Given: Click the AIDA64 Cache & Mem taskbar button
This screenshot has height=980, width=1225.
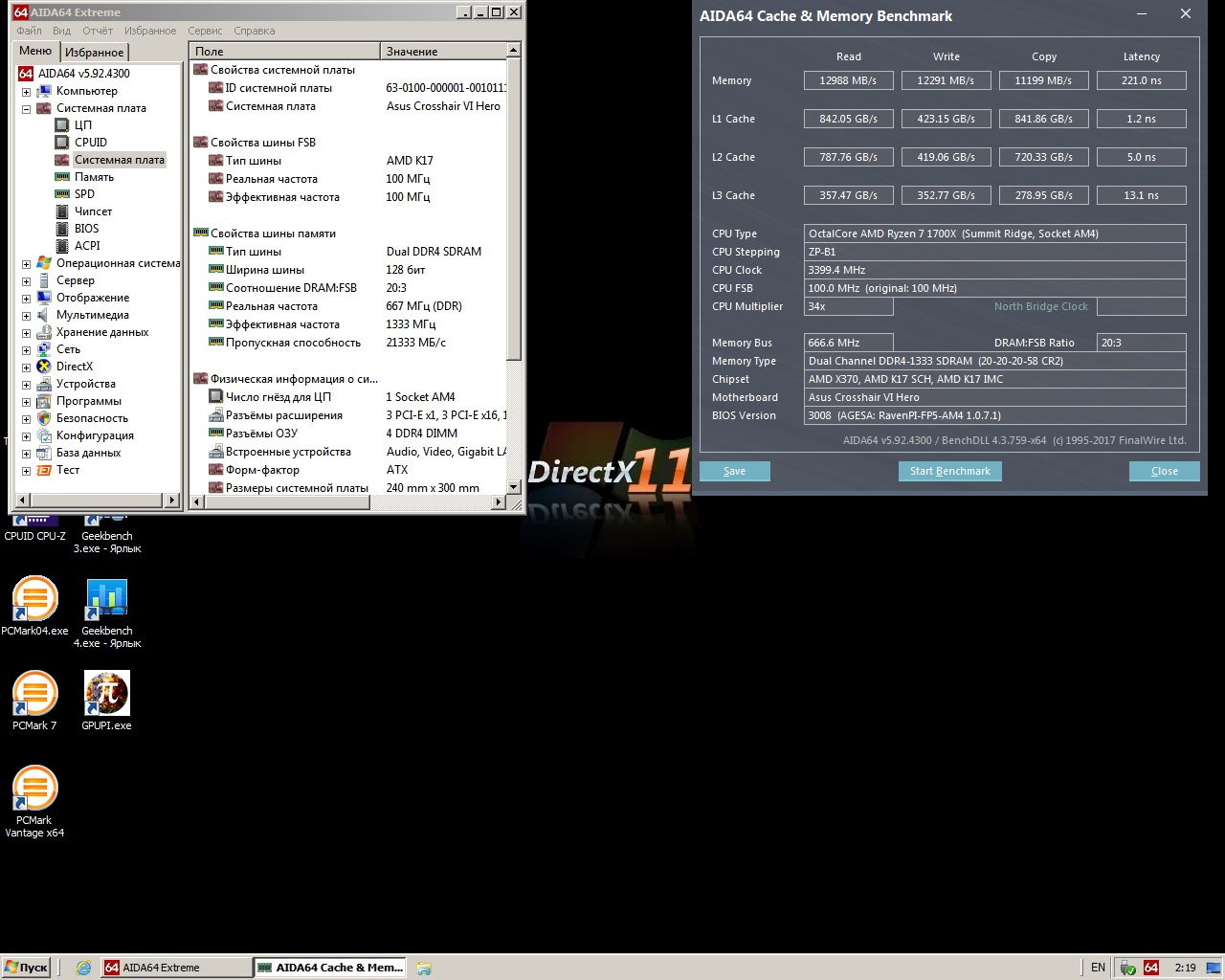Looking at the screenshot, I should 330,968.
